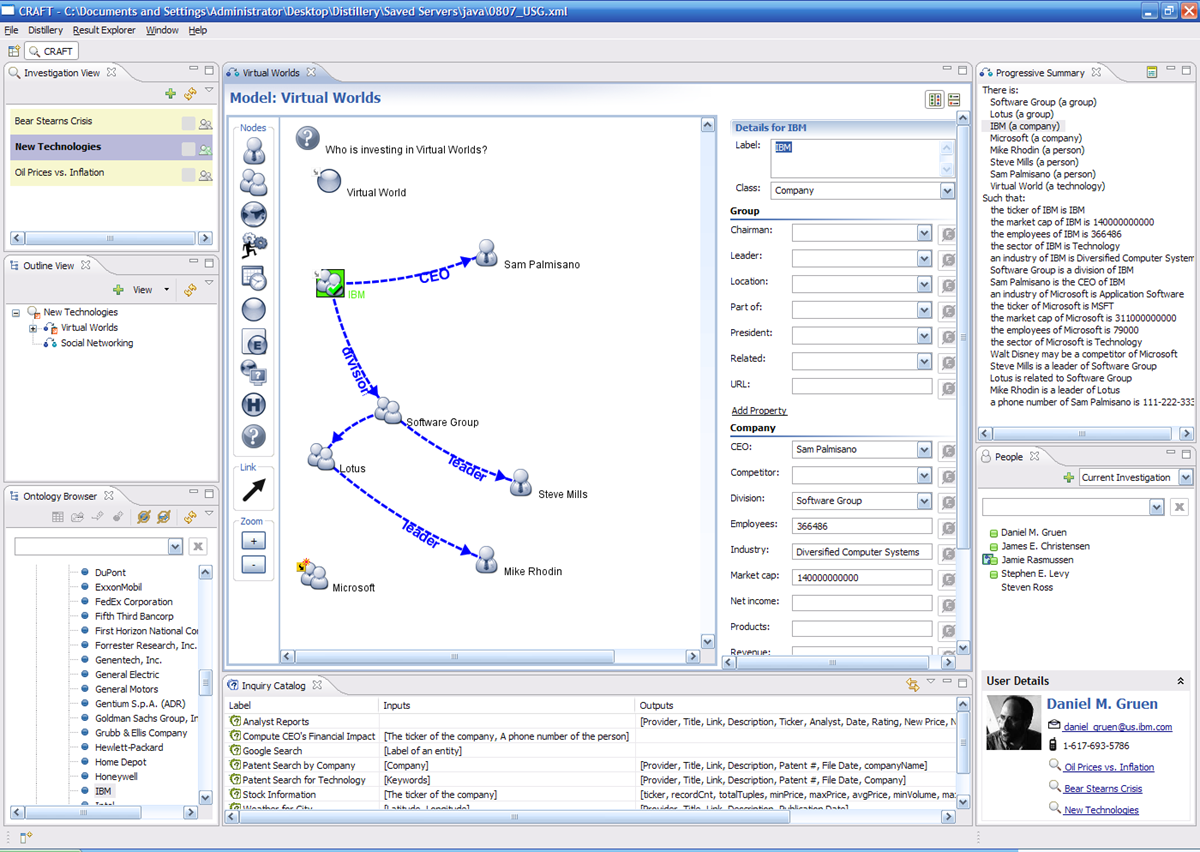Screen dimensions: 1200x852
Task: Click the action button next to CEO field
Action: [x=947, y=450]
